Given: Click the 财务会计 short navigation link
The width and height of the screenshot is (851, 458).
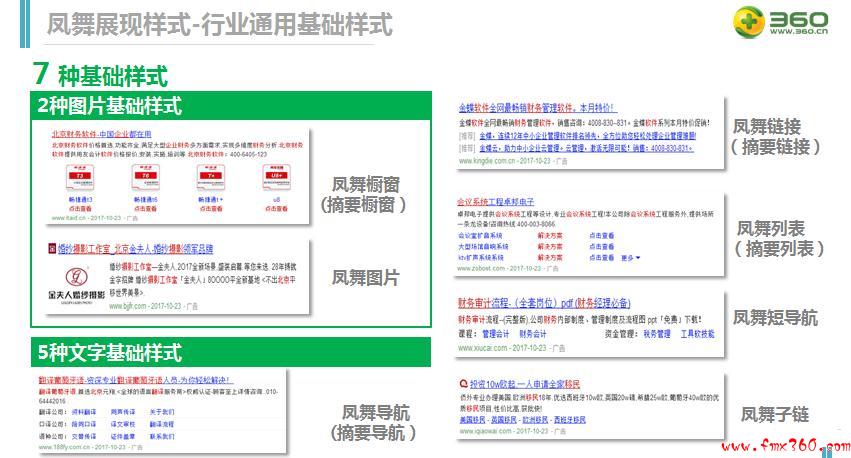Looking at the screenshot, I should (533, 334).
